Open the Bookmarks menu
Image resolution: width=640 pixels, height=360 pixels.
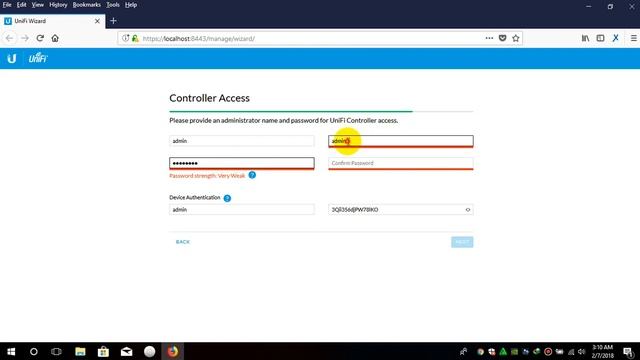coord(87,5)
